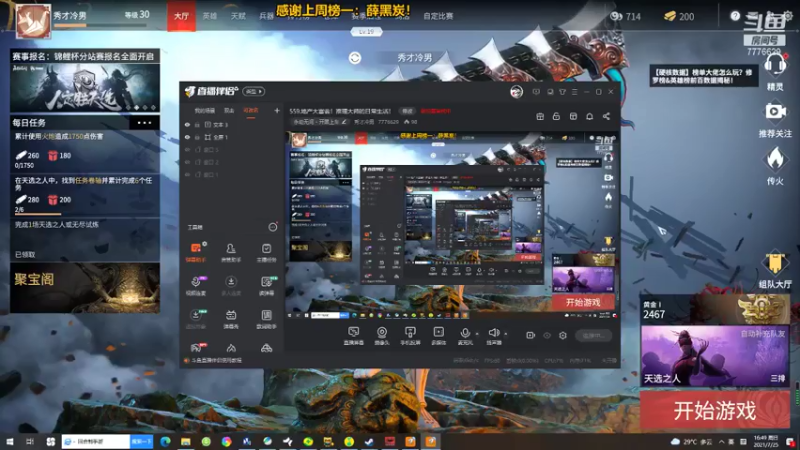Screen dimensions: 800x450
Task: Add a phone screen-cast source
Action: 410,336
